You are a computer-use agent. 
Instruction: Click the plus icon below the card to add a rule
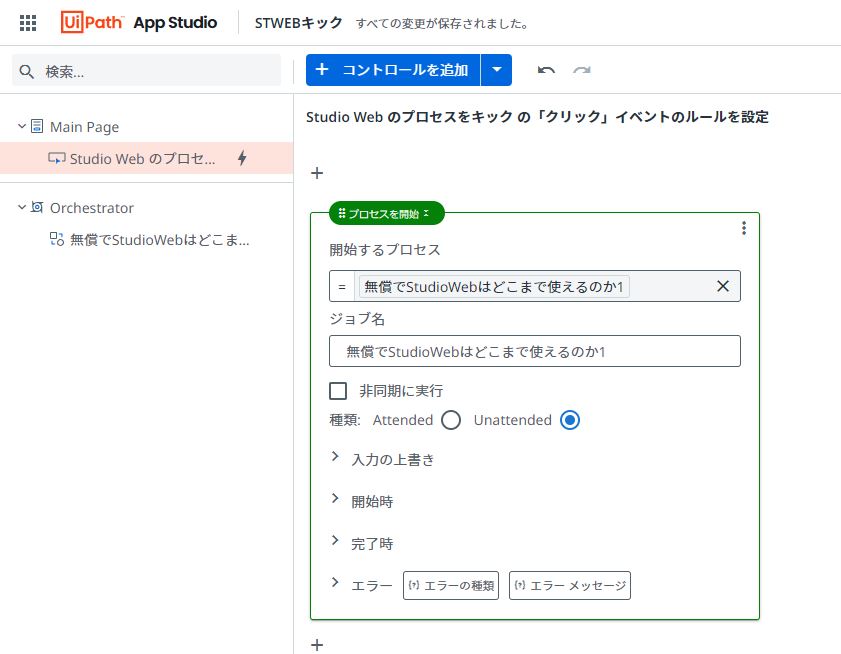[x=317, y=645]
